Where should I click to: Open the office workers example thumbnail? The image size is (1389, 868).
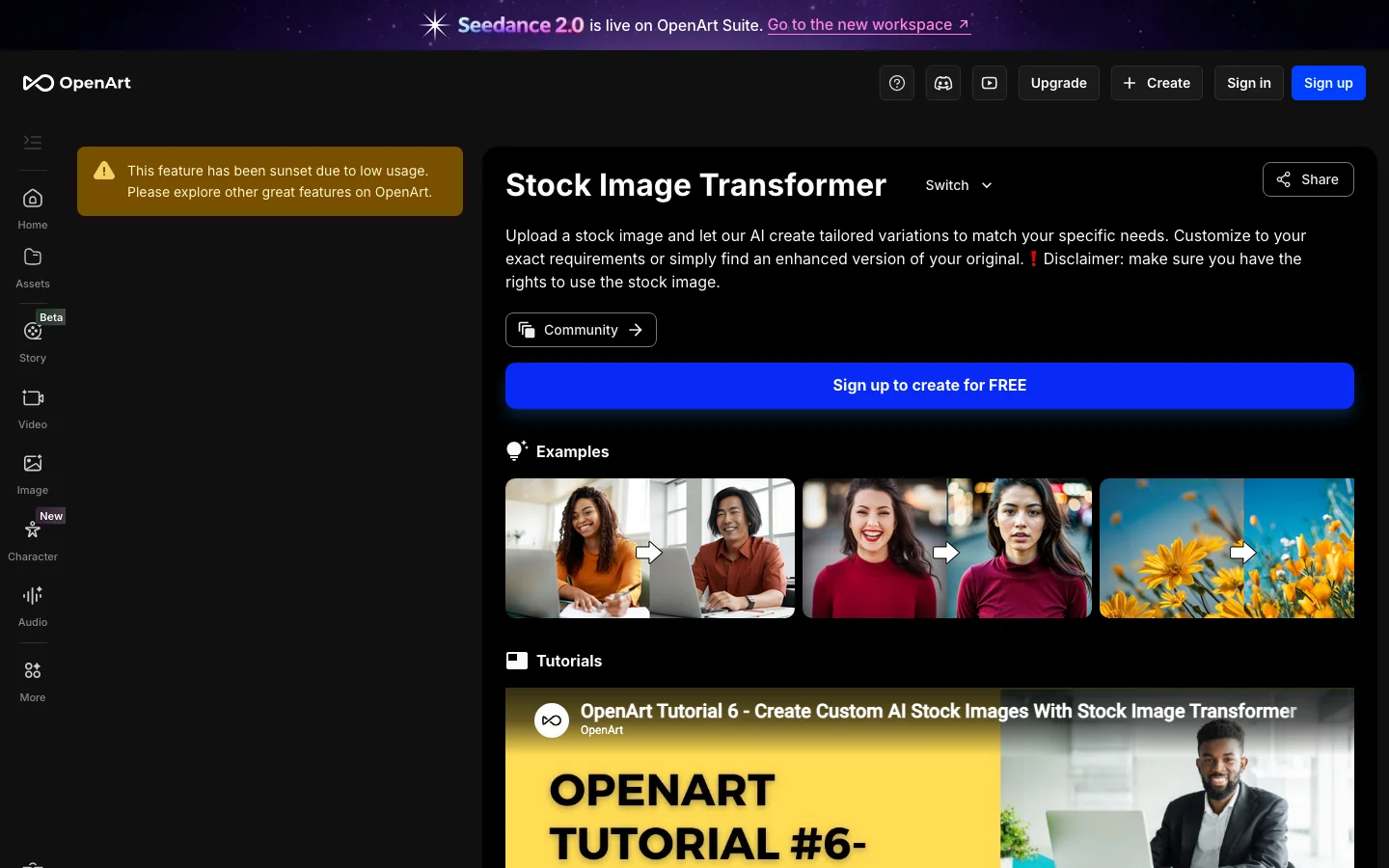(x=650, y=548)
